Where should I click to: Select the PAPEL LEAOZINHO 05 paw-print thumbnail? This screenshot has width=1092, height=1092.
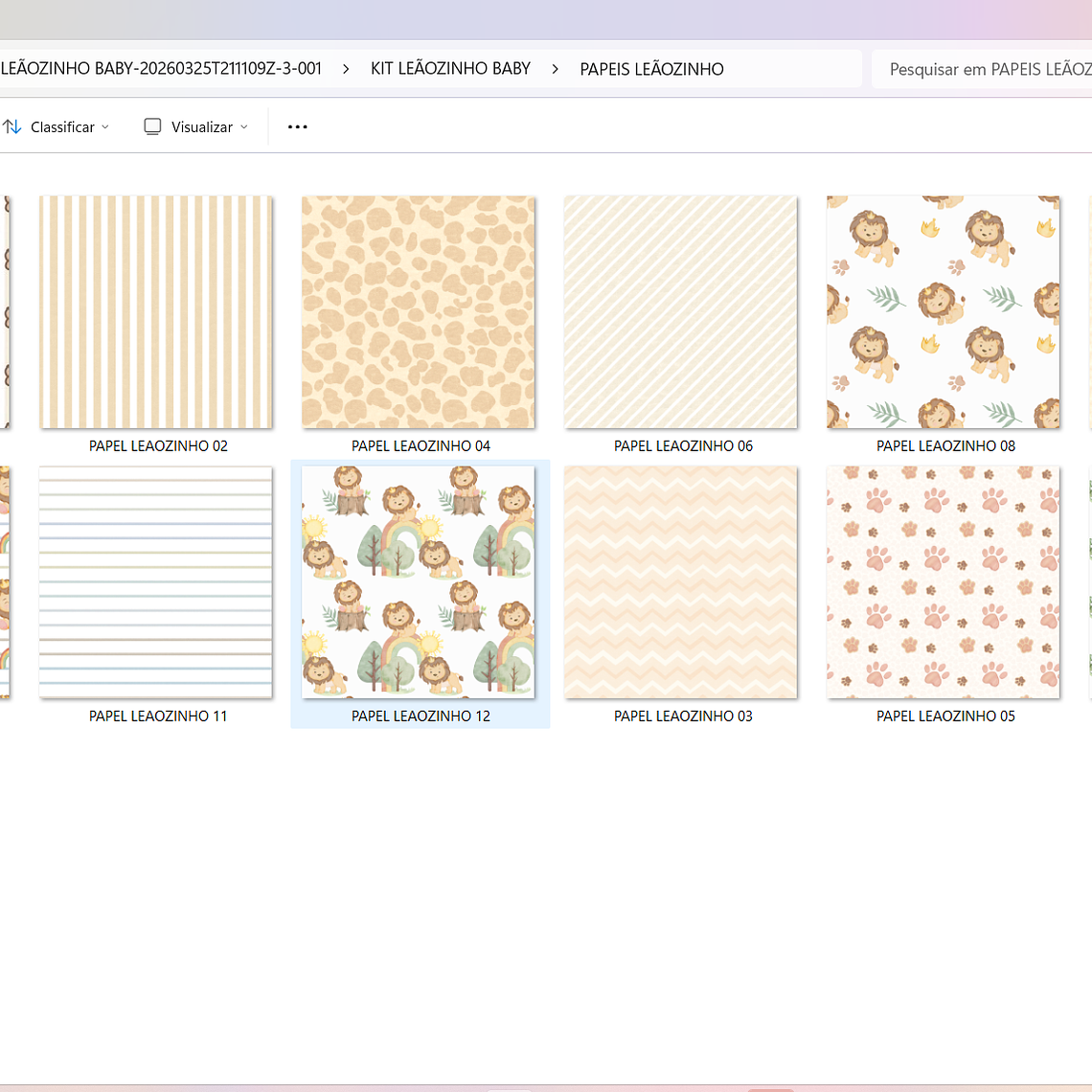(944, 582)
